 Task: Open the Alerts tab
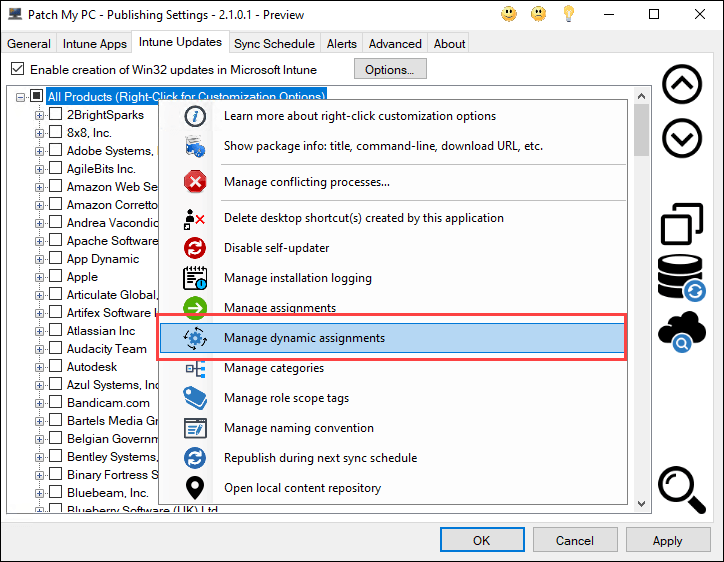tap(342, 43)
